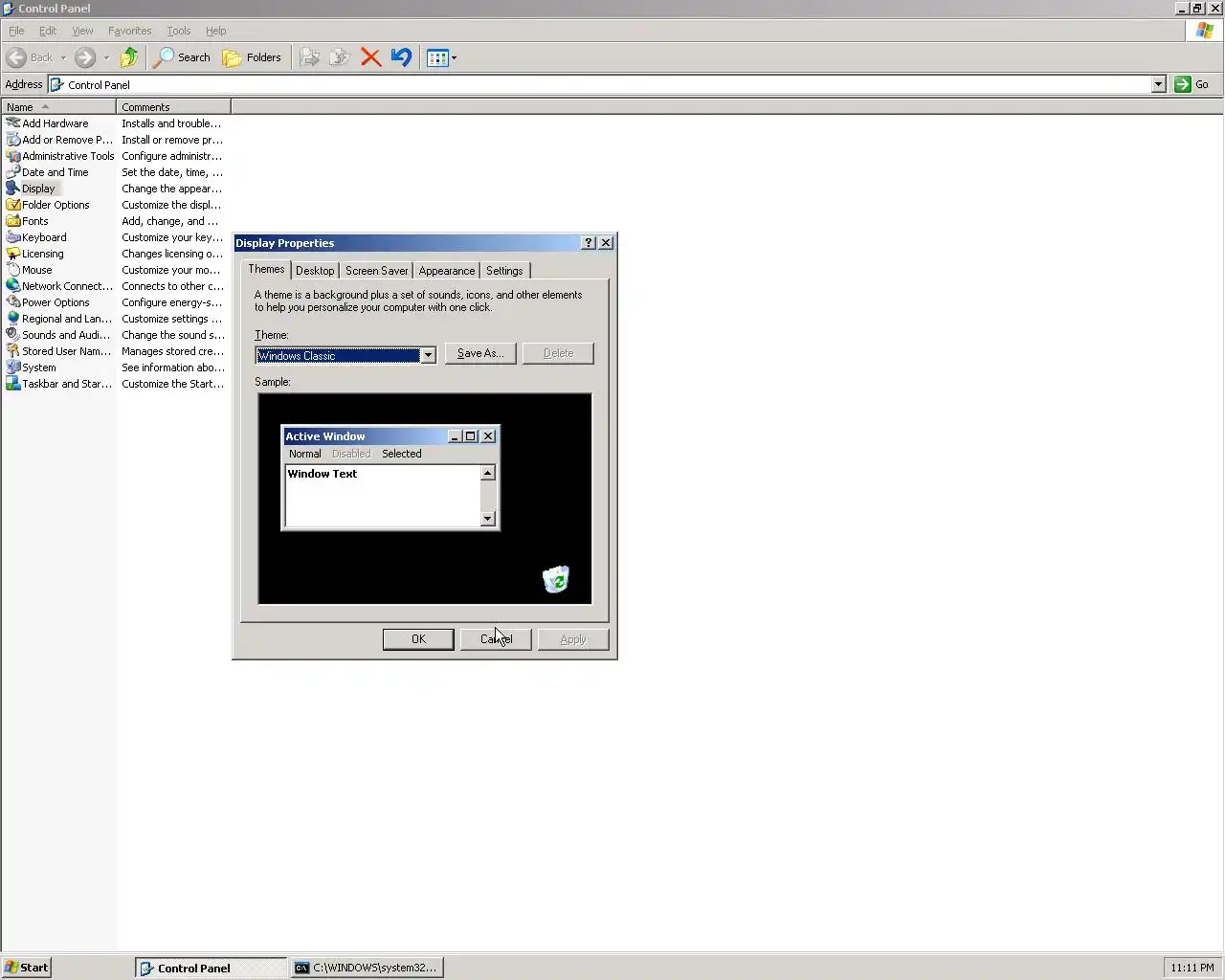The image size is (1225, 980).
Task: Select the Mouse icon
Action: (13, 270)
